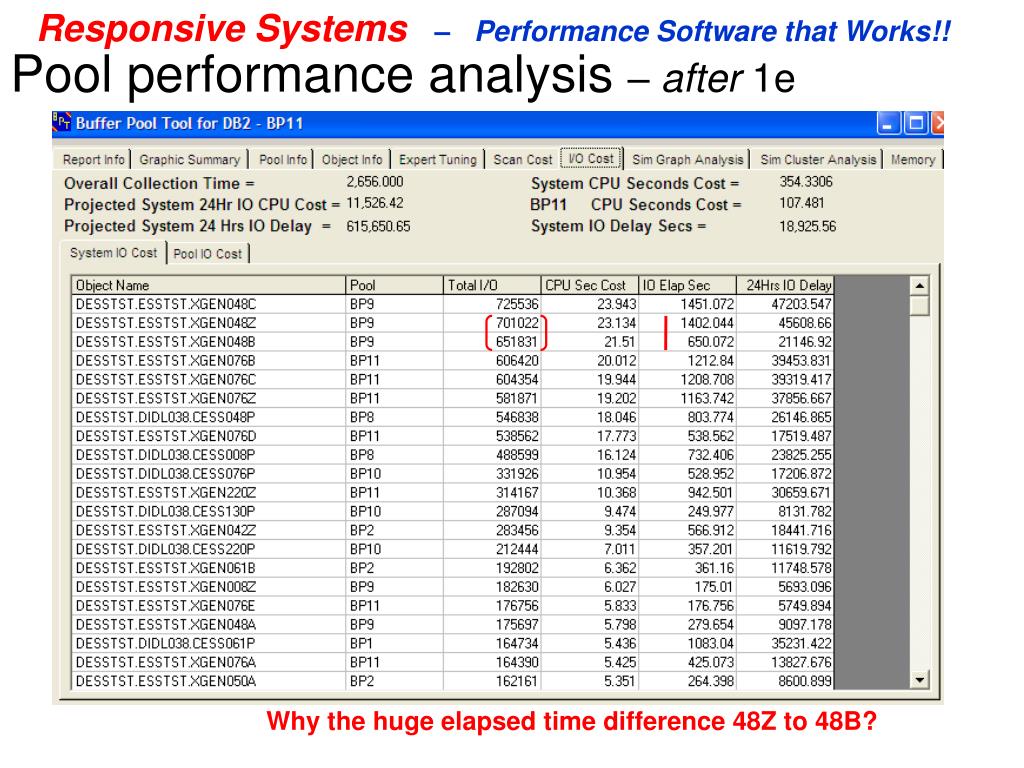Select row DESSTST.ESSTST.XGEN008Z
The image size is (1024, 768).
coord(453,587)
